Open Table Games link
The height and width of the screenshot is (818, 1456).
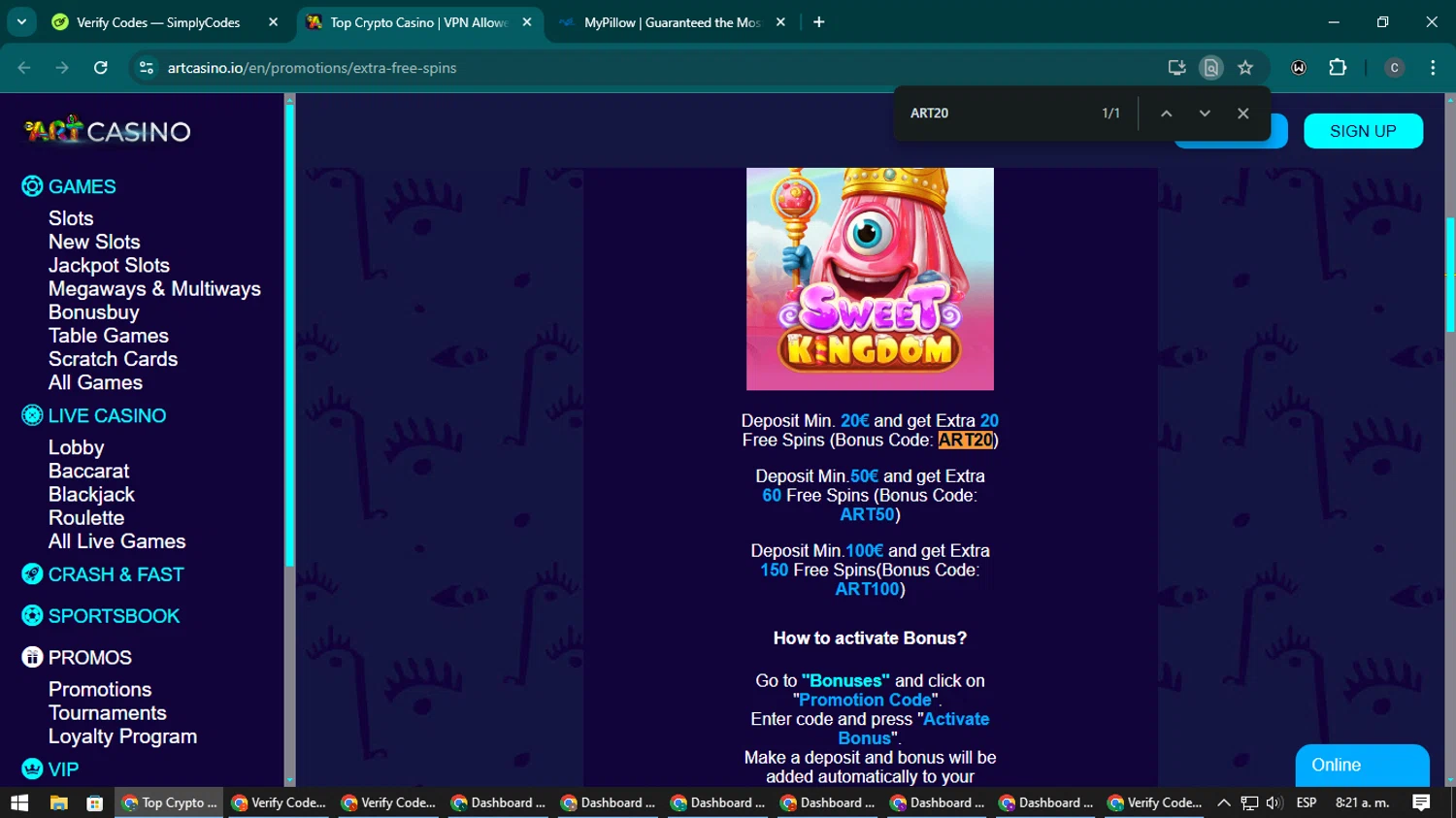[109, 336]
